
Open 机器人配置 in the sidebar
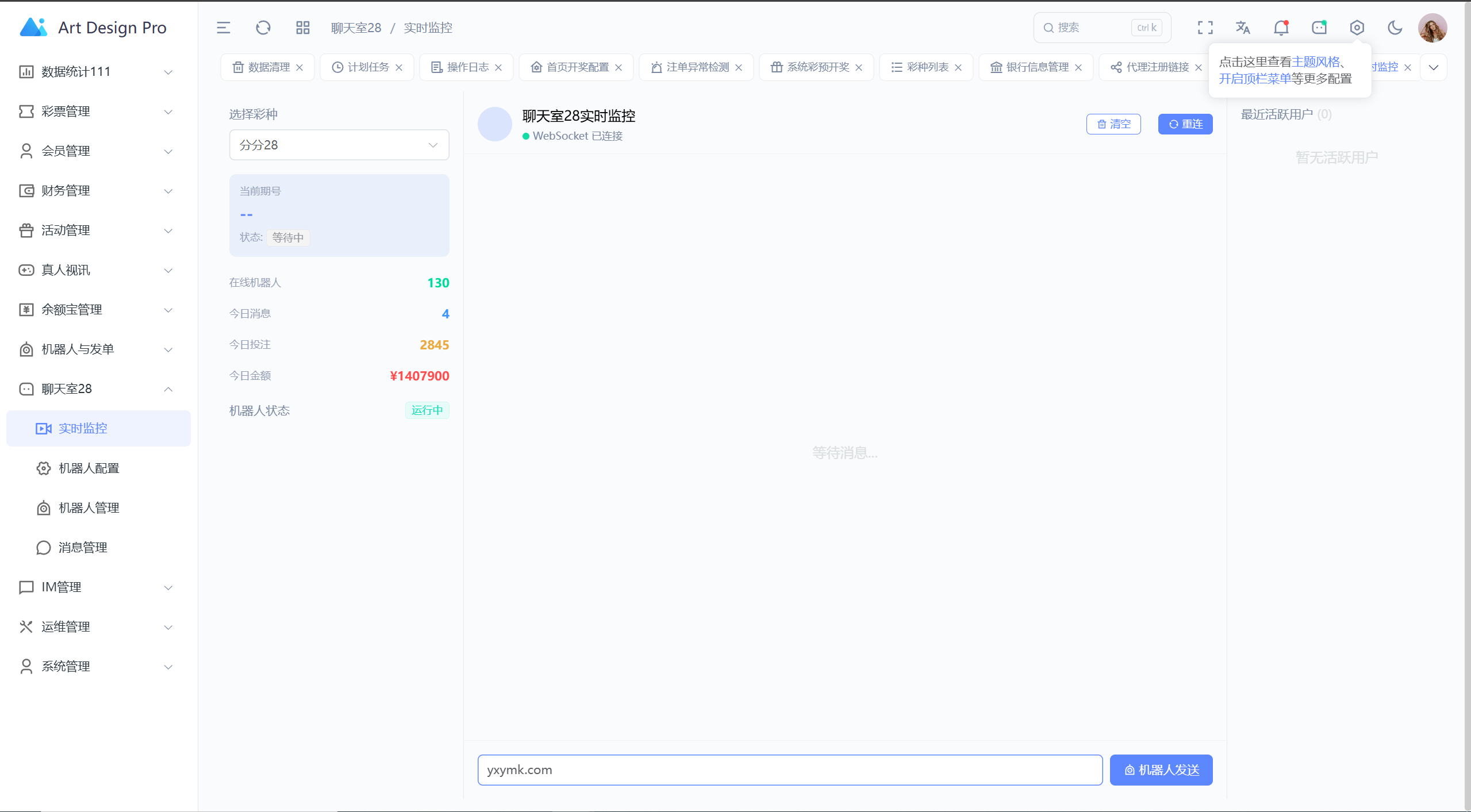pos(89,468)
